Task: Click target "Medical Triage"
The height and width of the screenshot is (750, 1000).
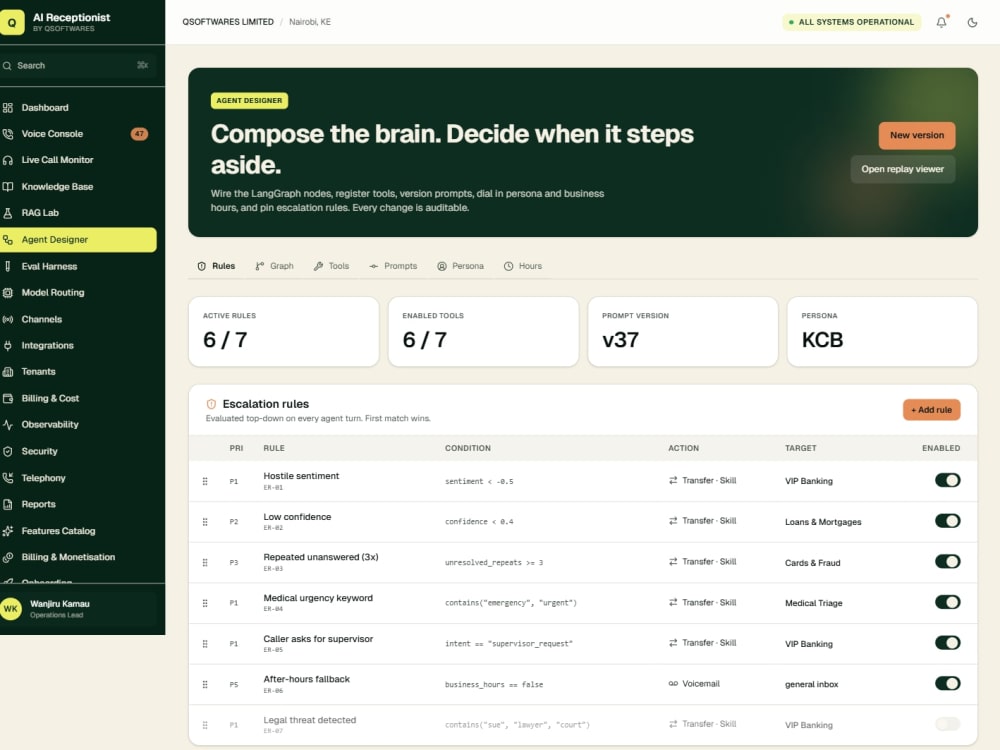Action: [813, 603]
